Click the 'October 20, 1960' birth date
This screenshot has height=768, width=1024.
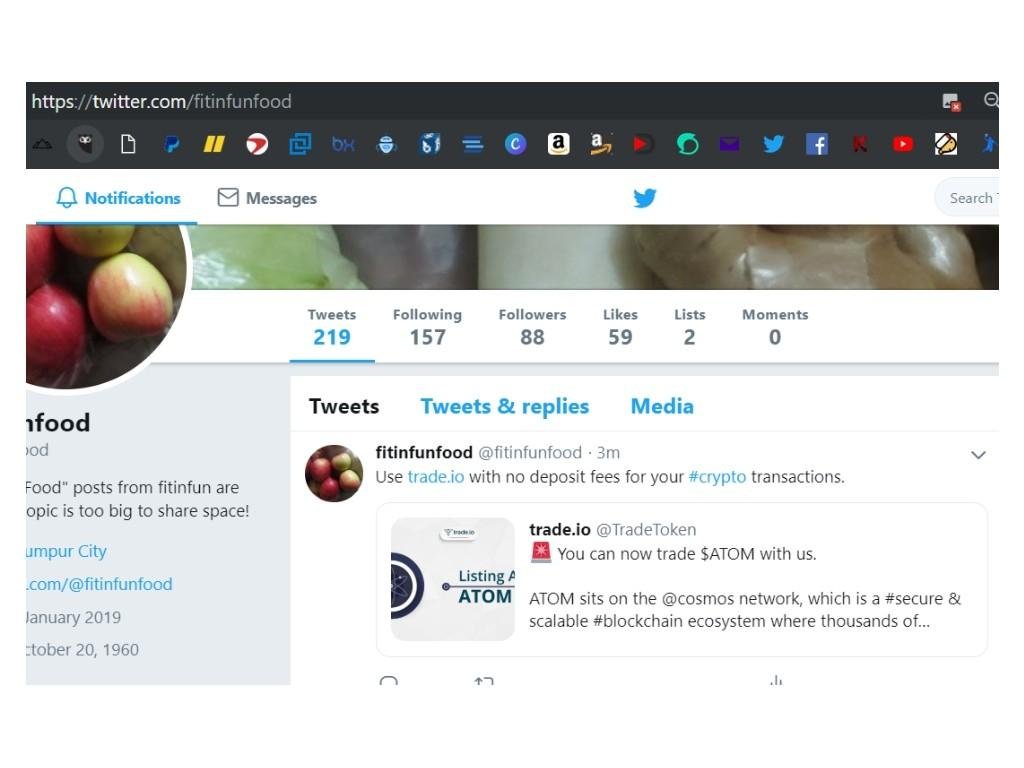[x=82, y=650]
